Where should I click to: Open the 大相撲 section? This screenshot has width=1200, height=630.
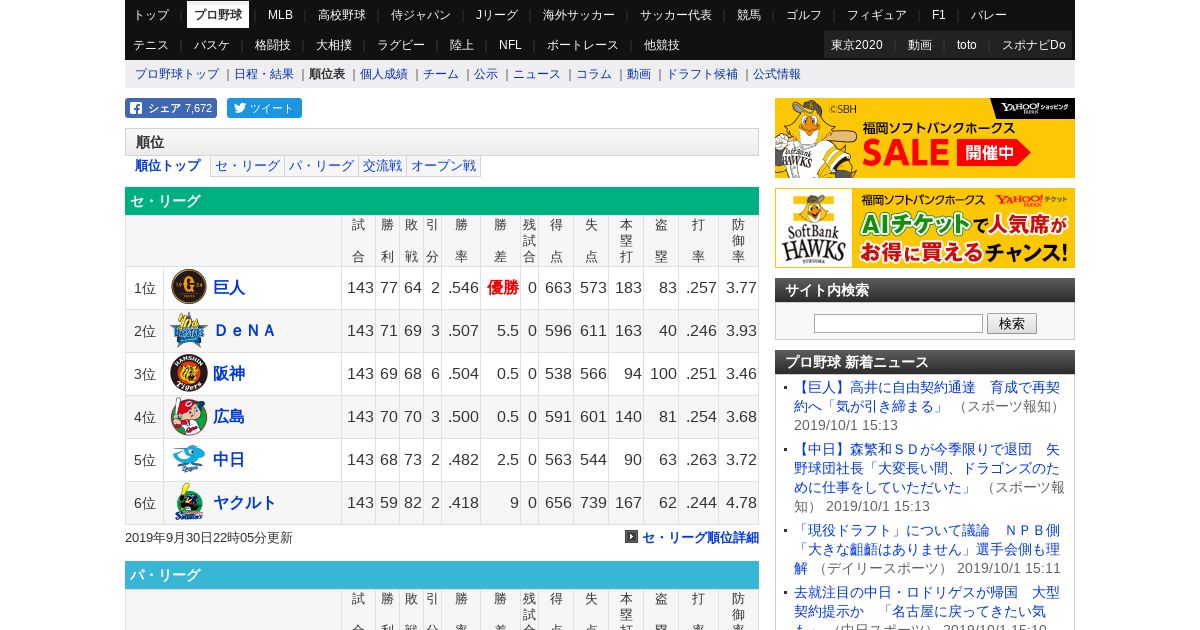[x=334, y=45]
